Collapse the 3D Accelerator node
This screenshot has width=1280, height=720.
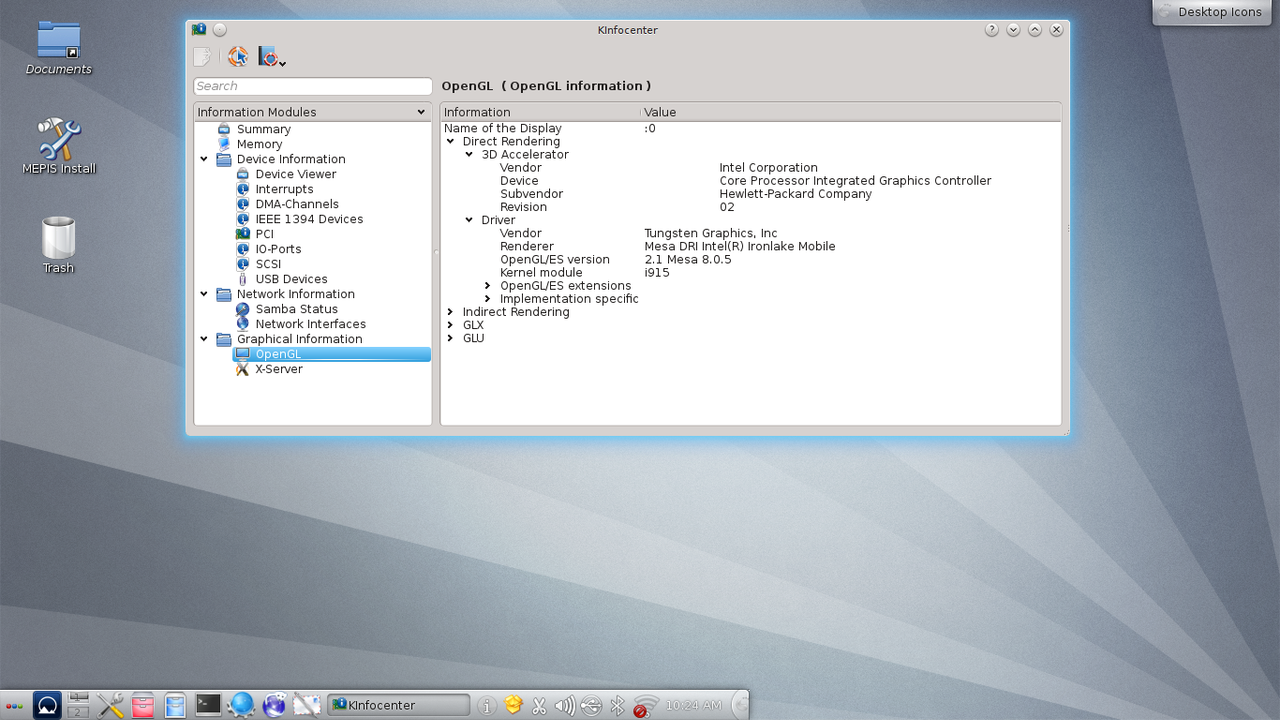tap(469, 155)
